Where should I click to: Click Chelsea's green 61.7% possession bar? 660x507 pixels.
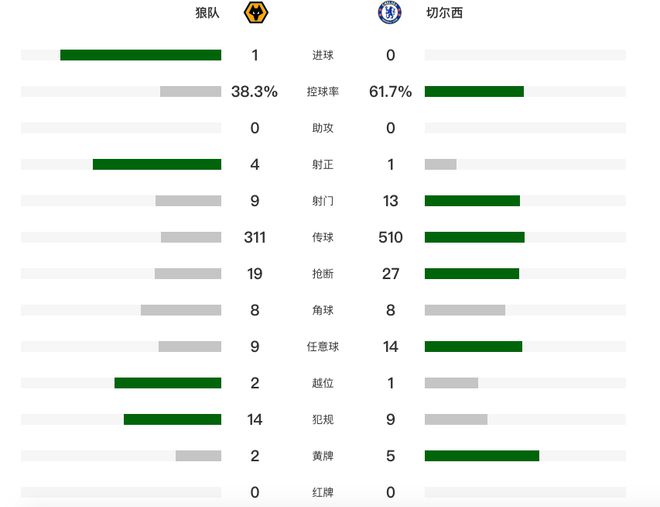click(474, 92)
